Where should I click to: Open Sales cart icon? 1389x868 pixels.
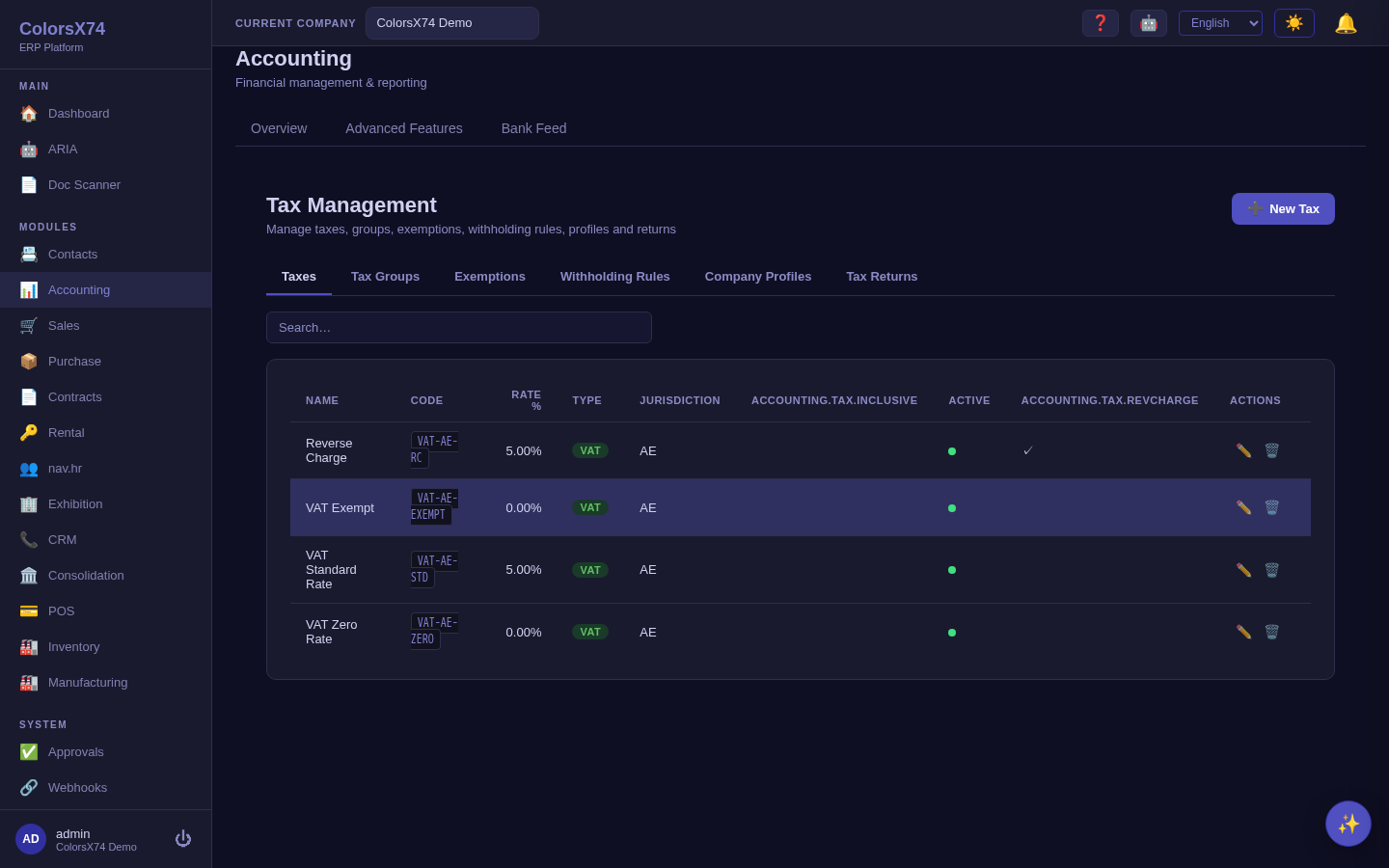(x=29, y=326)
